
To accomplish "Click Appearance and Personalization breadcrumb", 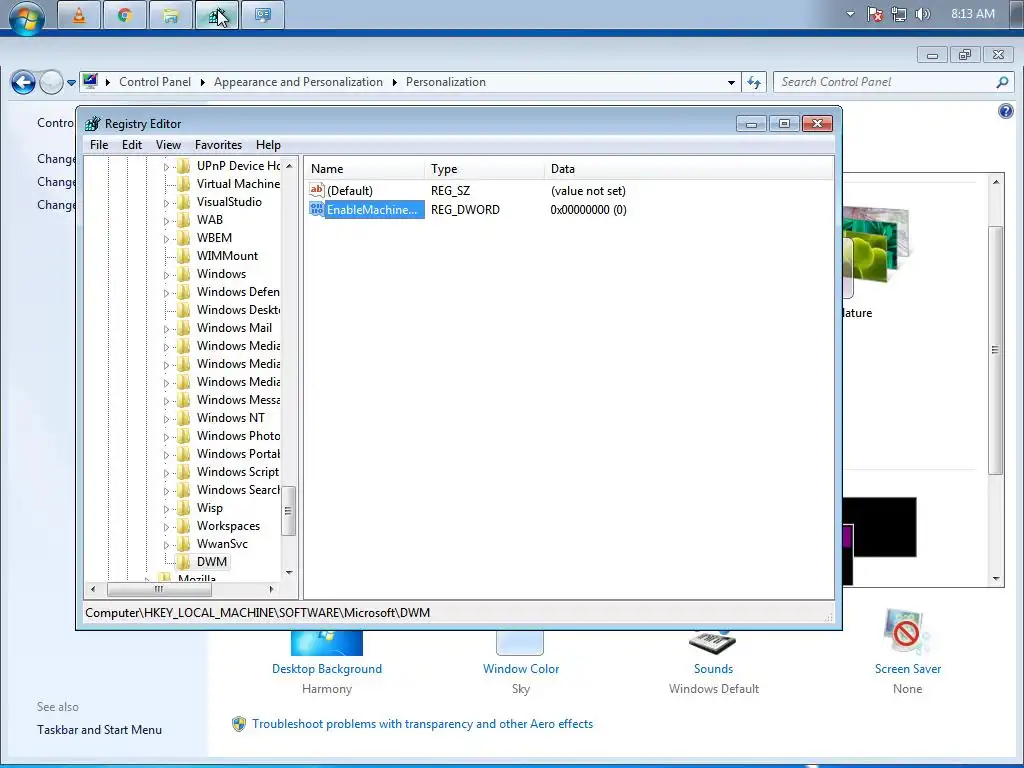I will coord(298,82).
